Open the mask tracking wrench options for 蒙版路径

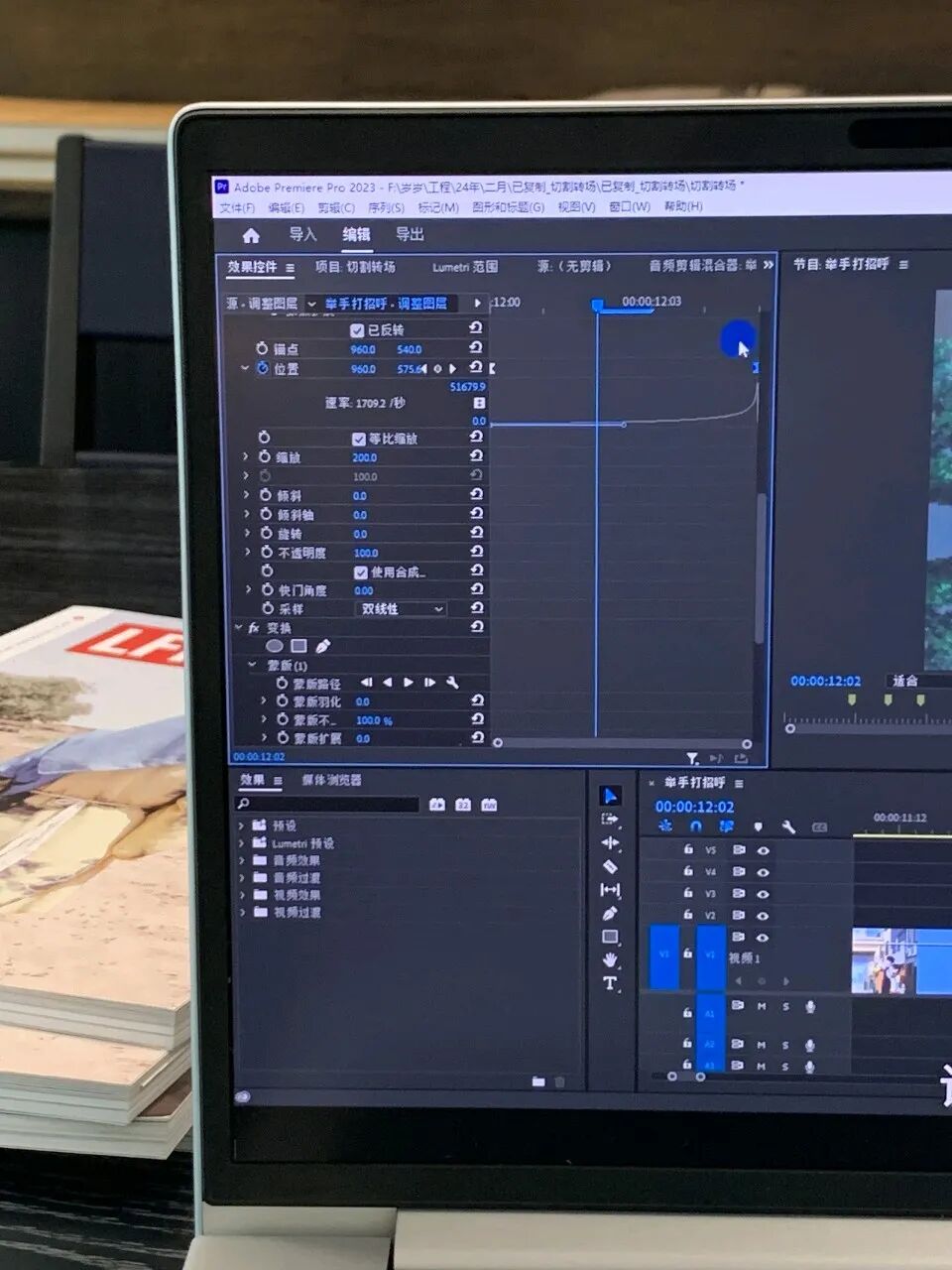452,683
